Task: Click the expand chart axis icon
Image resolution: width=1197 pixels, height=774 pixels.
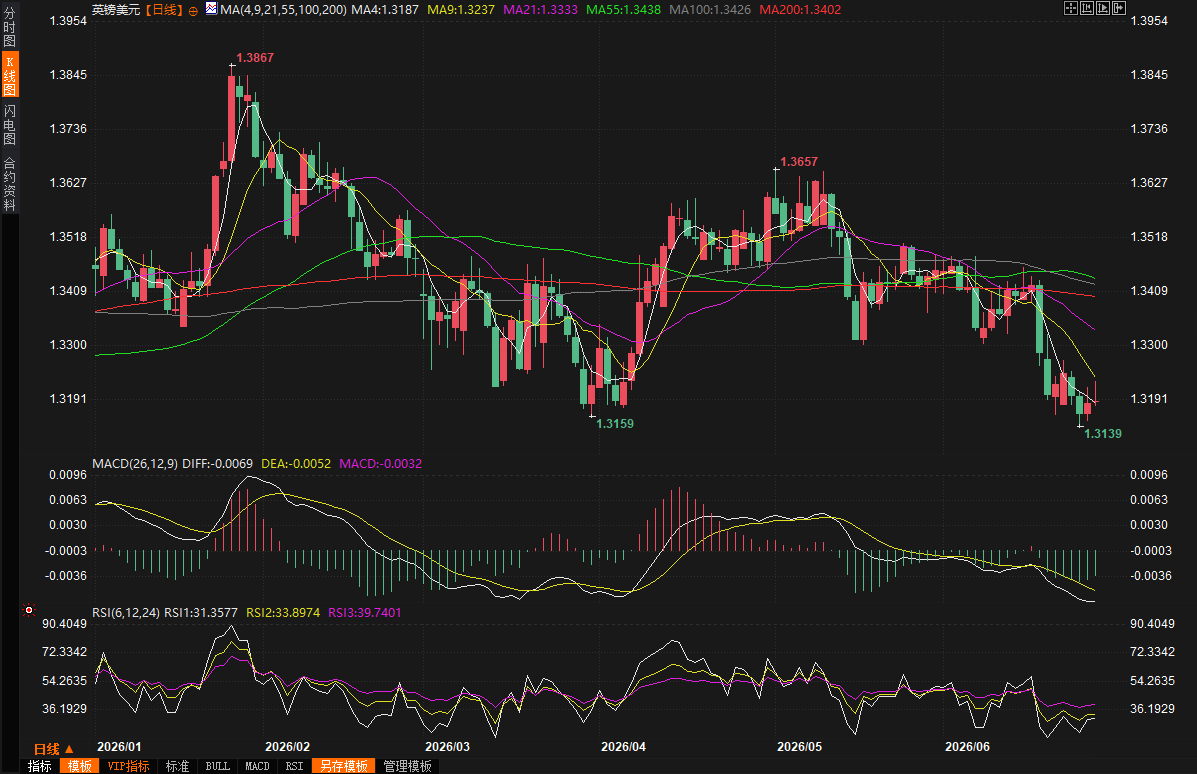Action: (1103, 8)
